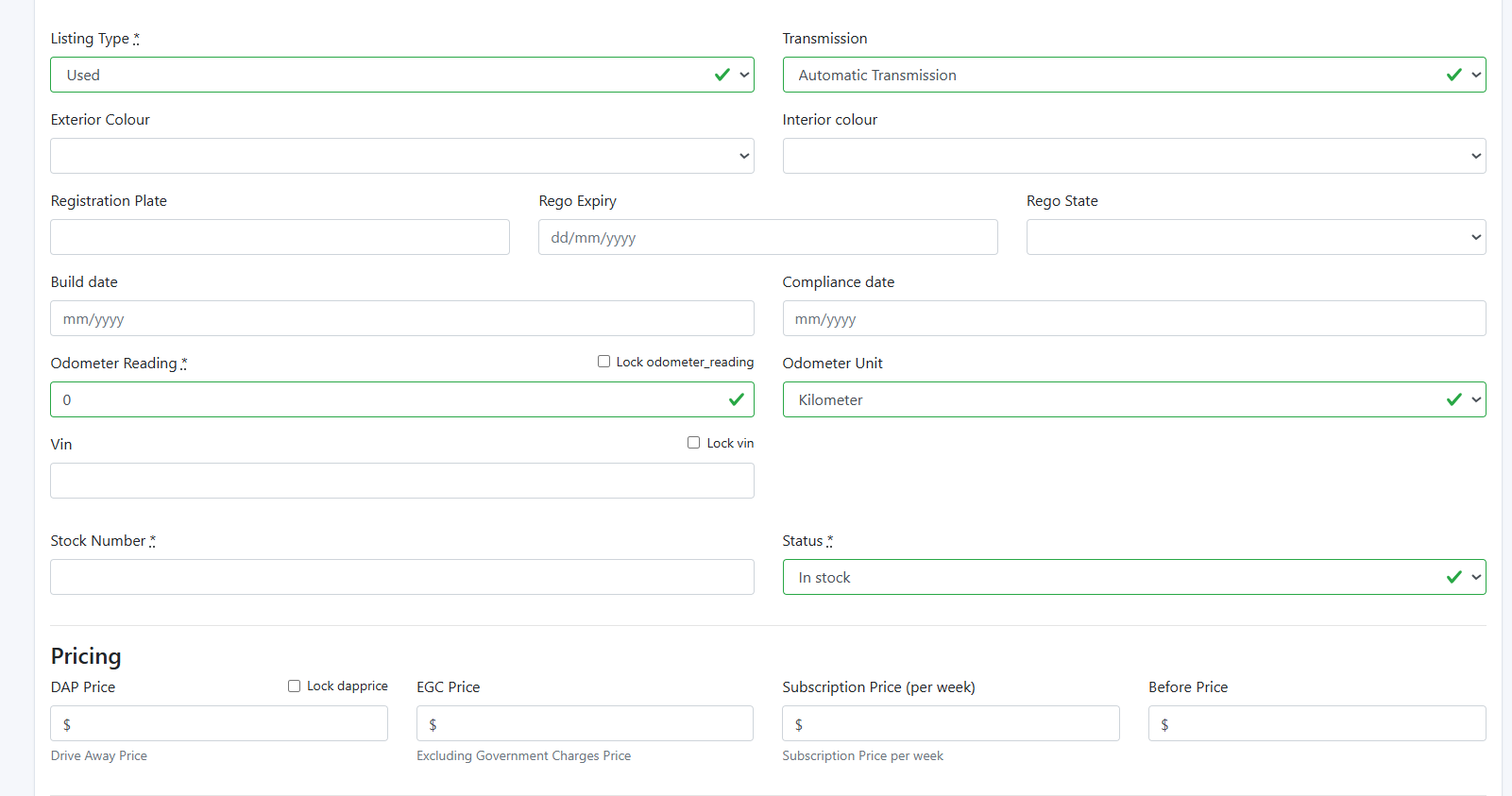Focus the Rego Expiry date field

pyautogui.click(x=767, y=237)
